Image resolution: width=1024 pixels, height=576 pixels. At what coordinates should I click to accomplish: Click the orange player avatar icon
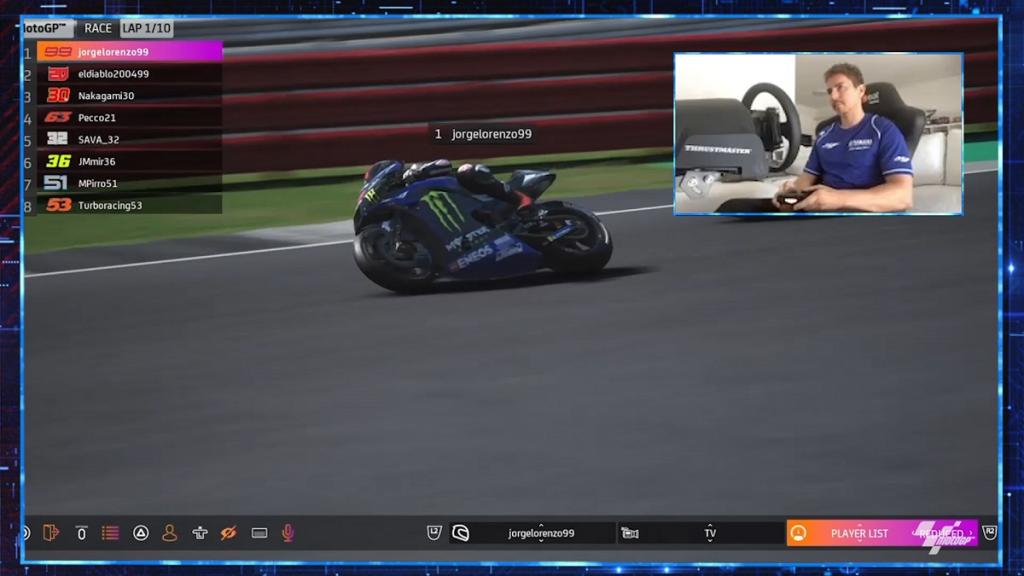pyautogui.click(x=798, y=533)
